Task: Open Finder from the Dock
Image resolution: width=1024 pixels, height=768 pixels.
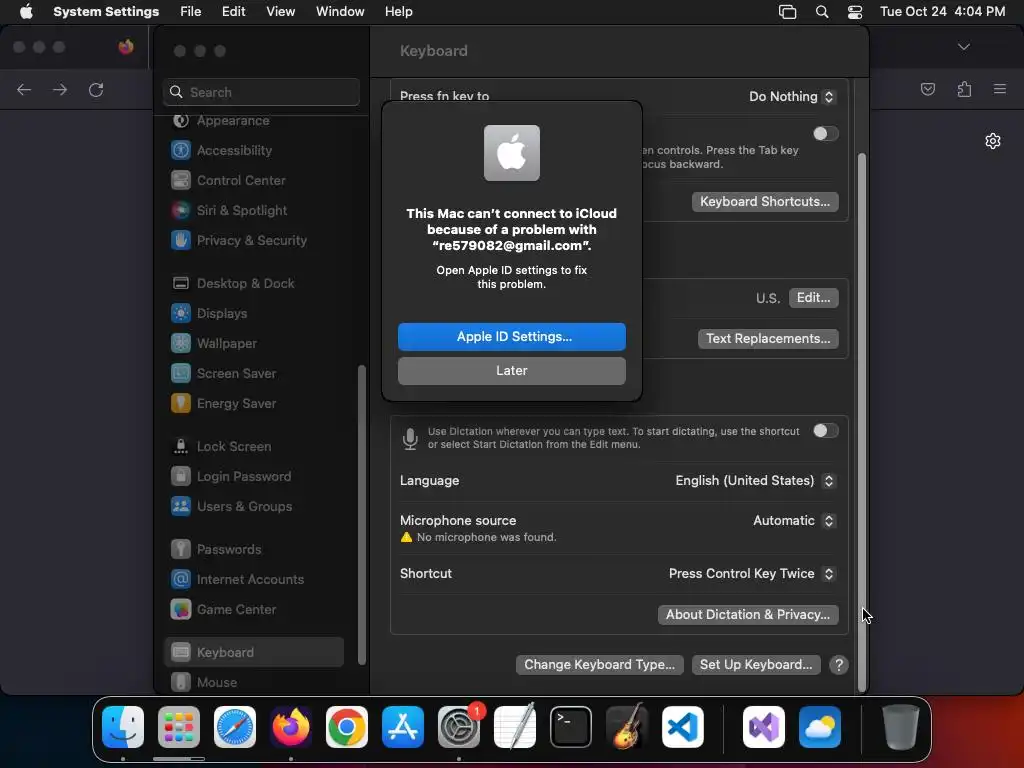Action: click(x=123, y=727)
